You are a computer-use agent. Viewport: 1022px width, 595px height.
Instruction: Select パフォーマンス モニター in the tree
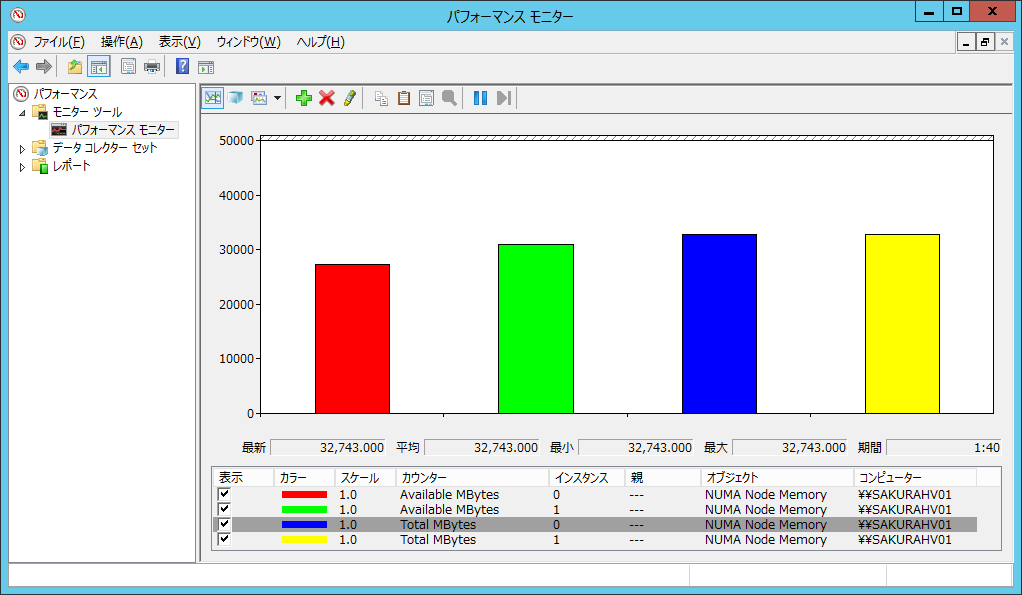pyautogui.click(x=122, y=130)
